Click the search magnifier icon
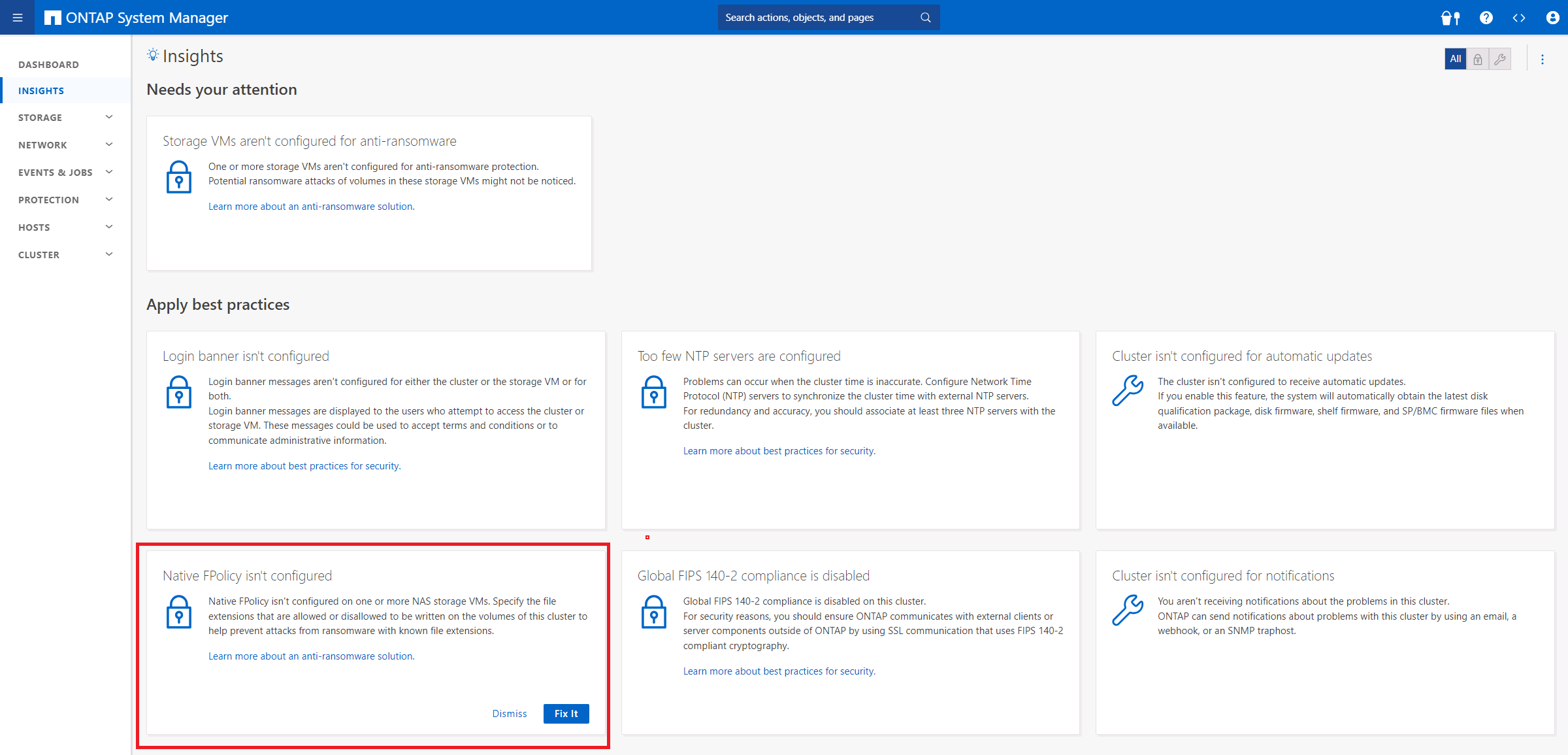Viewport: 1568px width, 755px height. (x=925, y=18)
